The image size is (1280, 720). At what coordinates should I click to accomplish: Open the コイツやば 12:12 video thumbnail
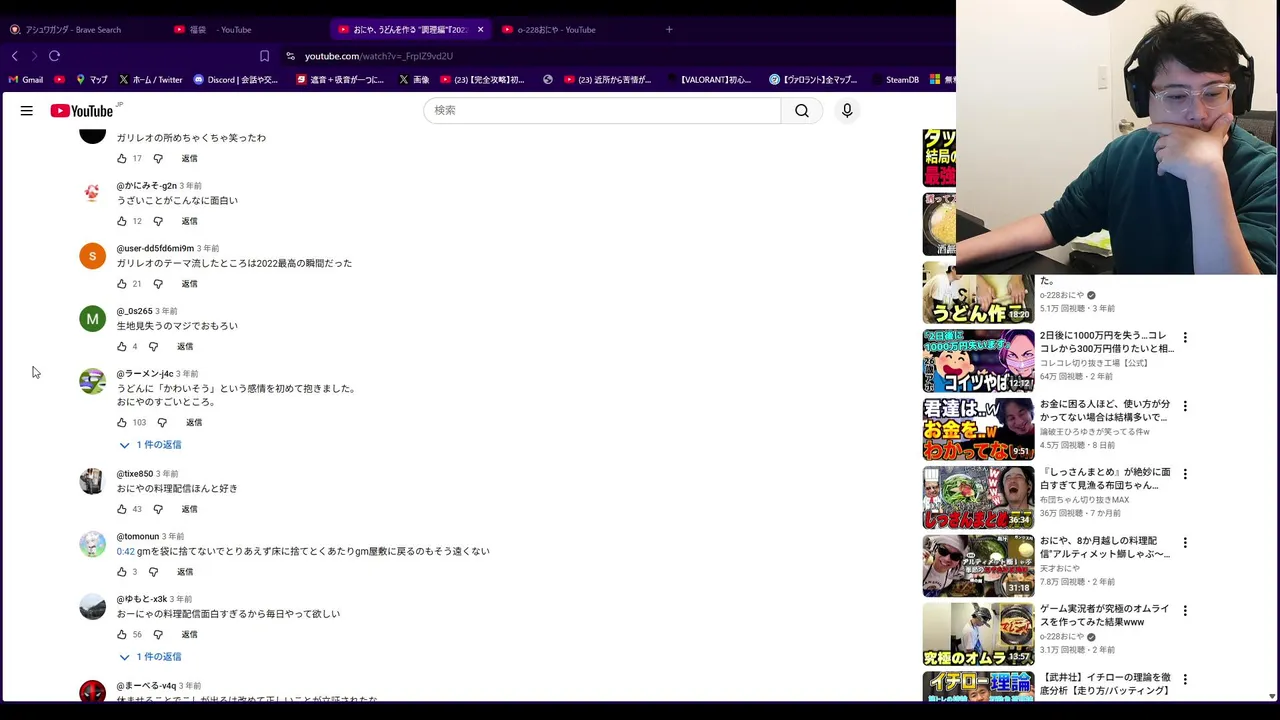(978, 361)
